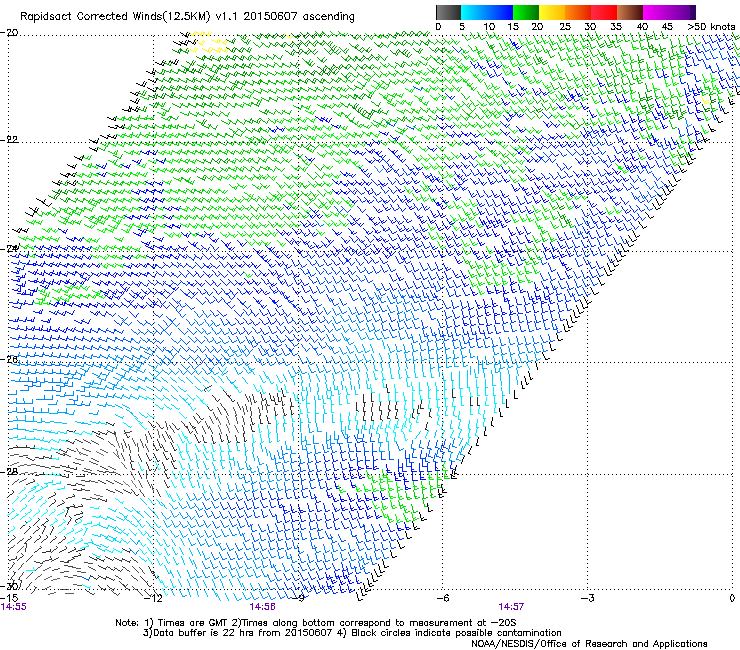
Task: Click the '-6' longitude axis label
Action: pos(443,598)
